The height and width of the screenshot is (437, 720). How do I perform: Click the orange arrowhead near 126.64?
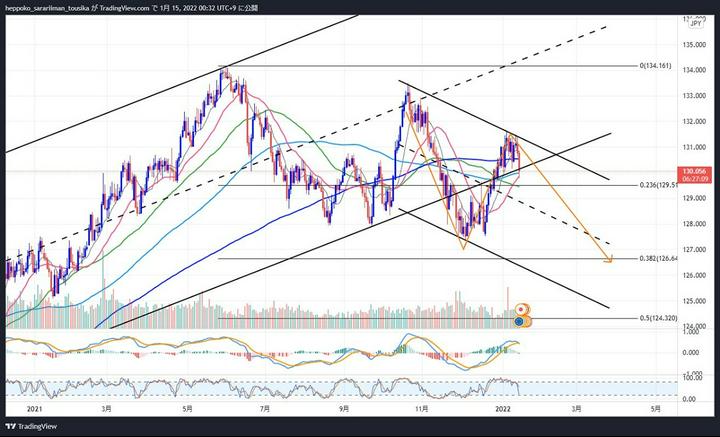click(609, 262)
